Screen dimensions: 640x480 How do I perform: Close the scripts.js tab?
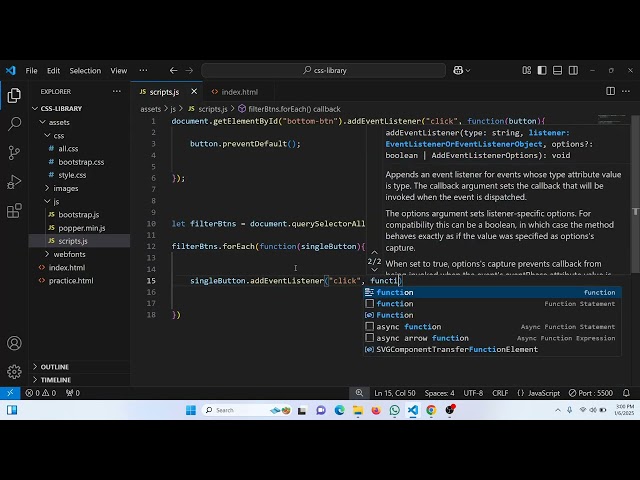point(194,91)
